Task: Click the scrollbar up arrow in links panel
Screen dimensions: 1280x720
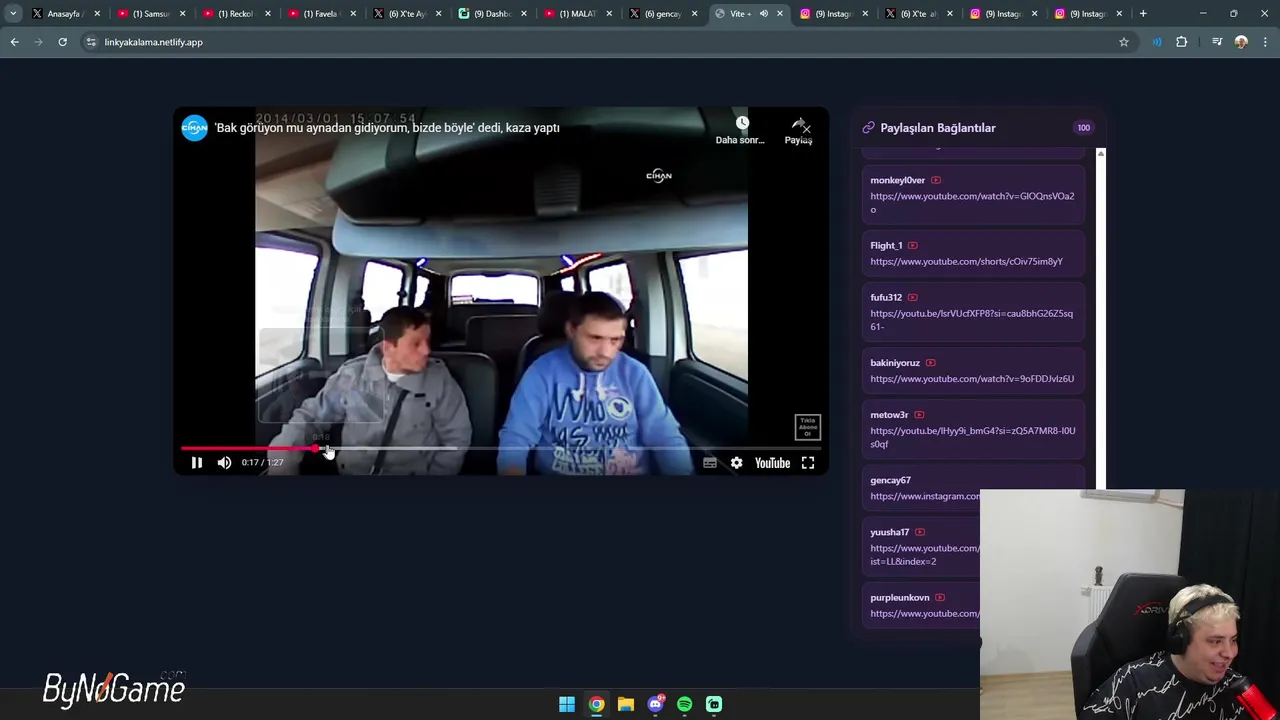Action: pos(1100,153)
